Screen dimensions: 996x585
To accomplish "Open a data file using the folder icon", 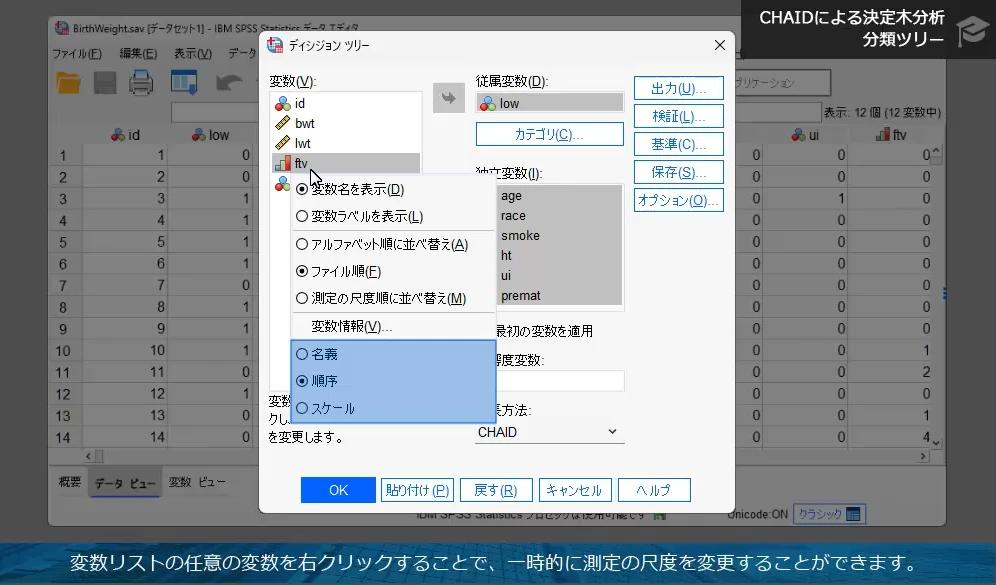I will 67,83.
